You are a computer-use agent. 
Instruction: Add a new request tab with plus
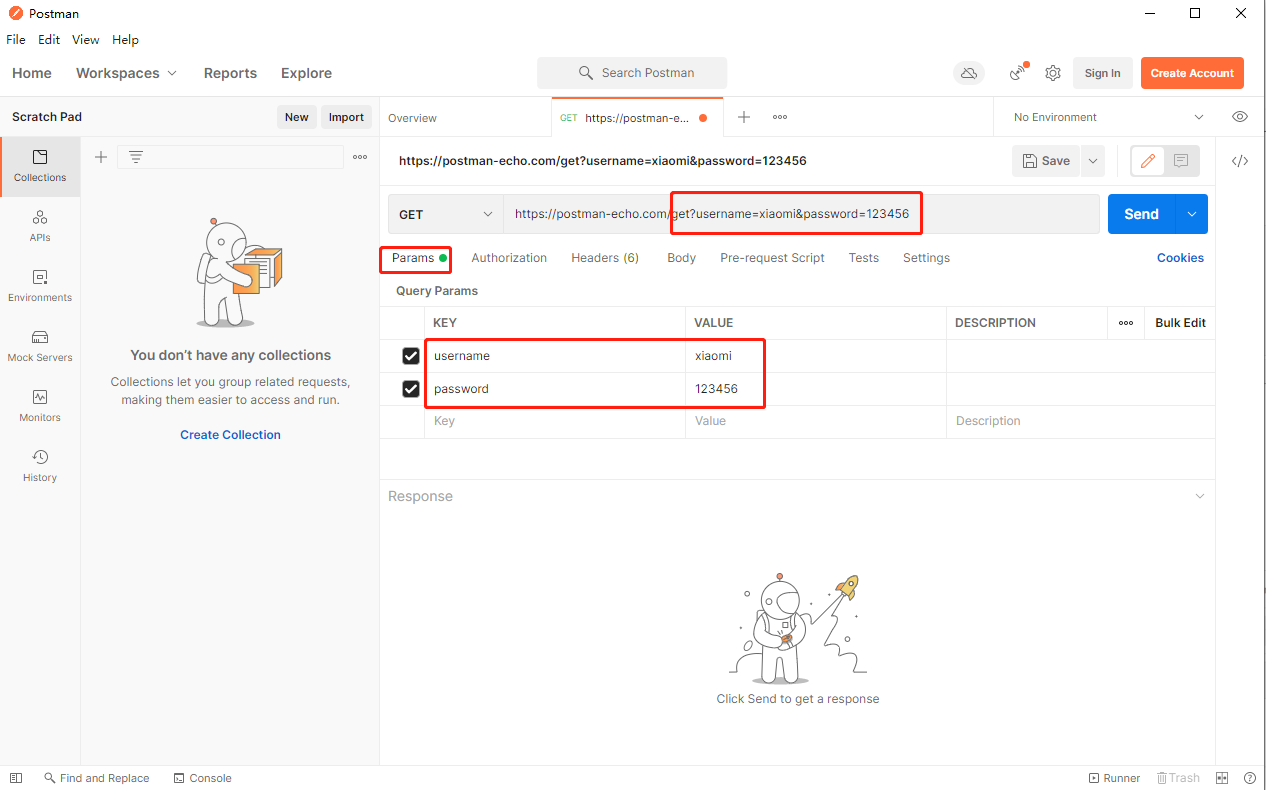pos(744,117)
